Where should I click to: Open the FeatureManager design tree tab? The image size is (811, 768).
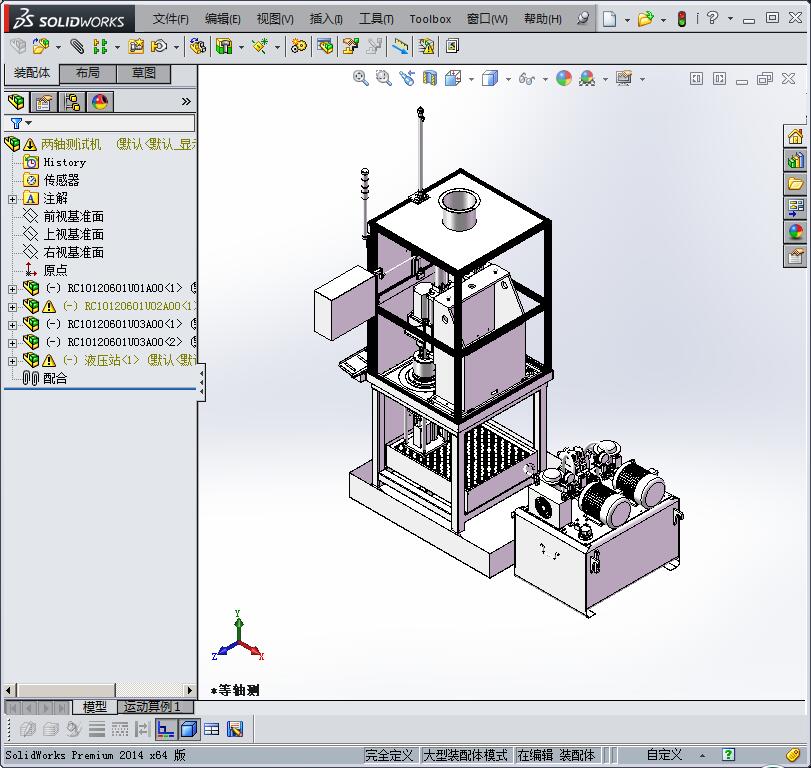tap(17, 102)
